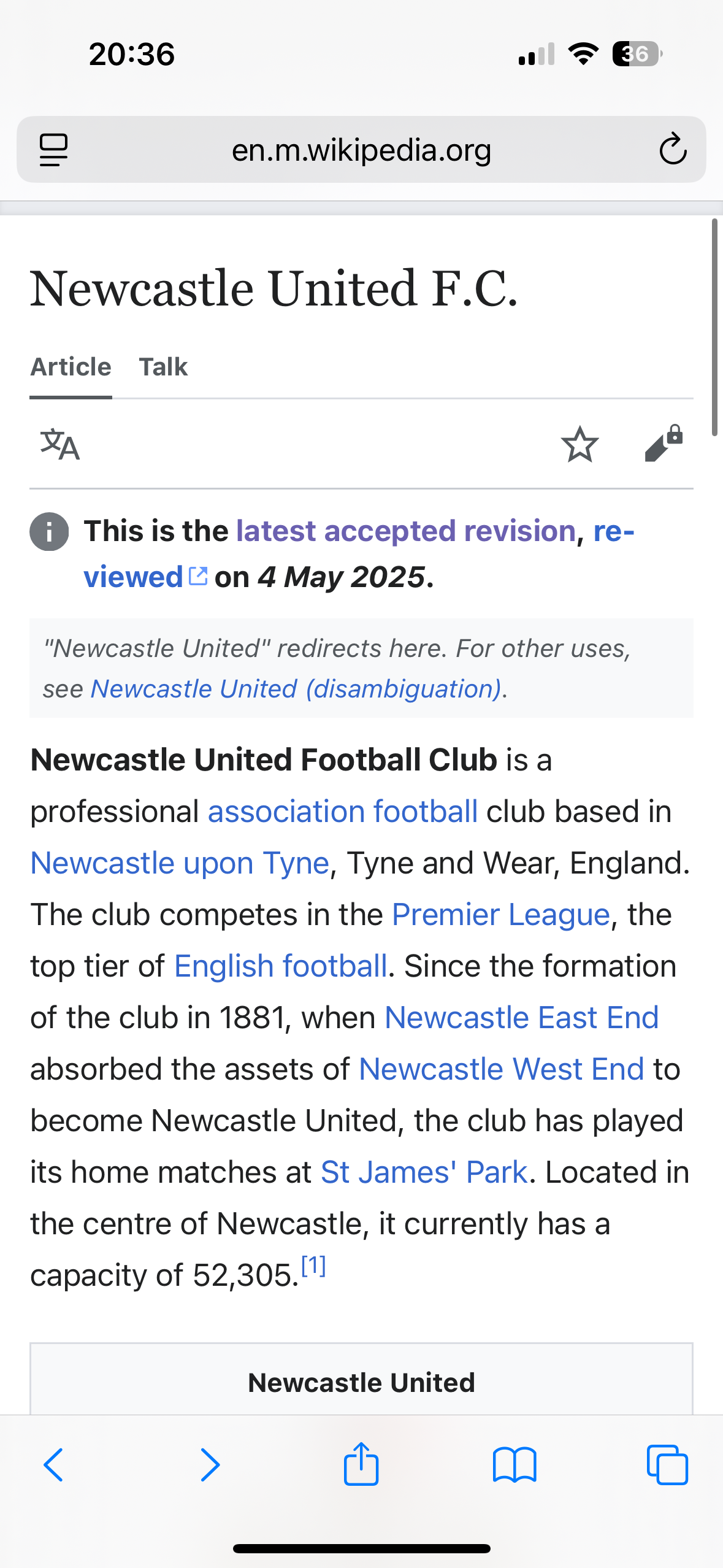The image size is (723, 1568).
Task: Tap the locked edit pencil icon
Action: (664, 443)
